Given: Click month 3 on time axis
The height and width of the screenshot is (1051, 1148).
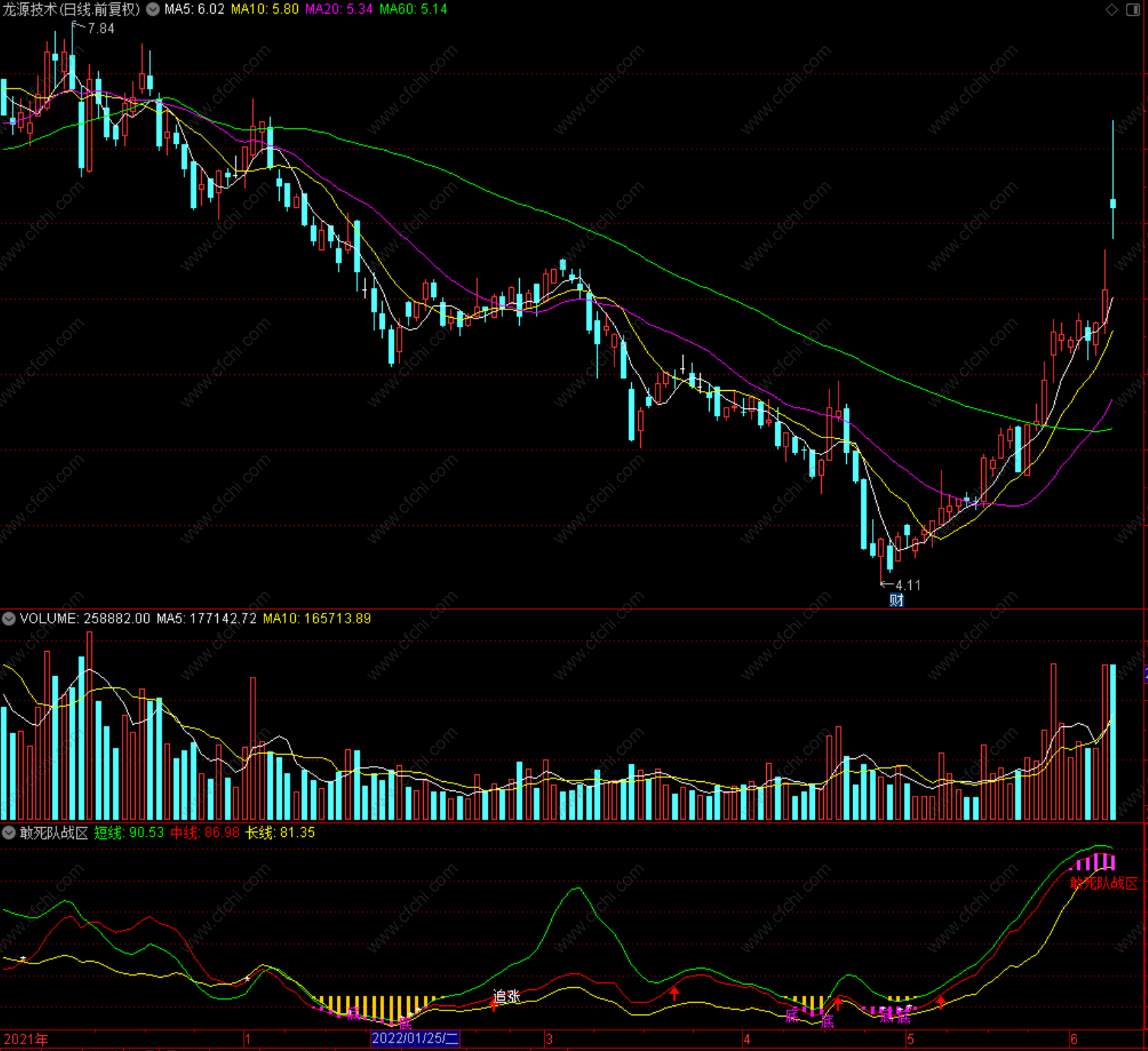Looking at the screenshot, I should (x=549, y=1039).
